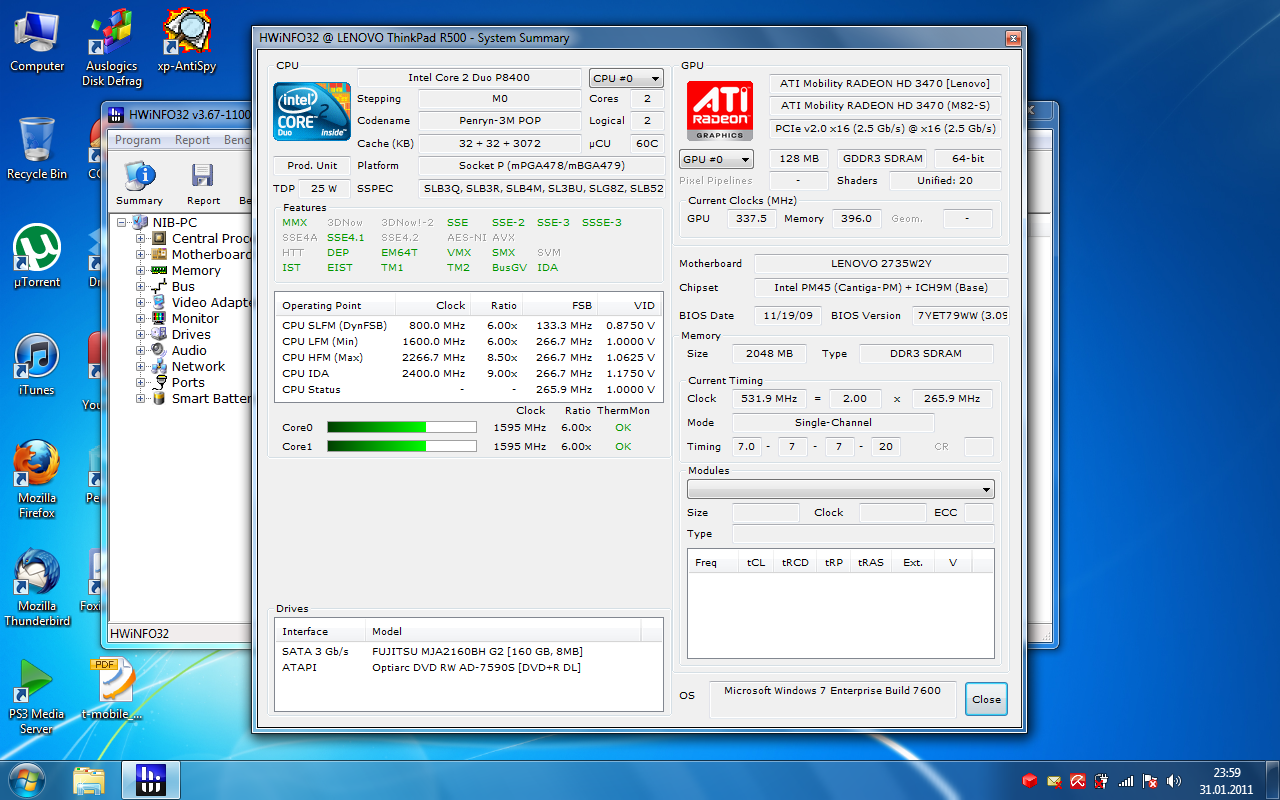
Task: Click FUJITSU MJA2160BH drive row
Action: pyautogui.click(x=469, y=651)
